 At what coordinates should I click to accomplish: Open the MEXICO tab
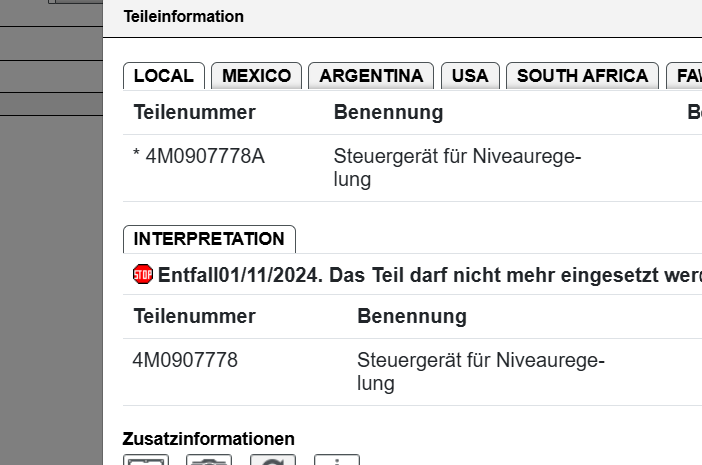pos(256,76)
